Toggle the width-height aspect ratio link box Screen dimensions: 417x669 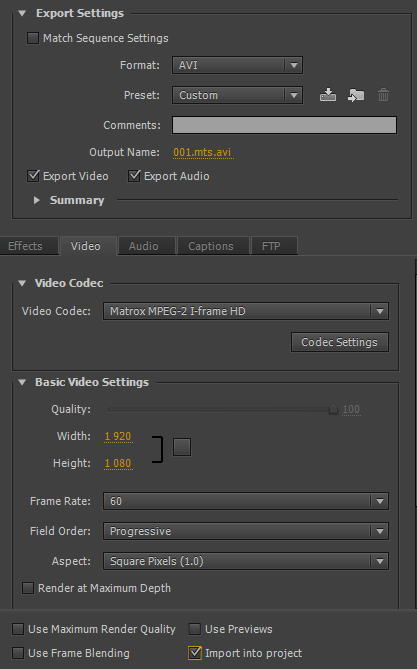pos(182,447)
